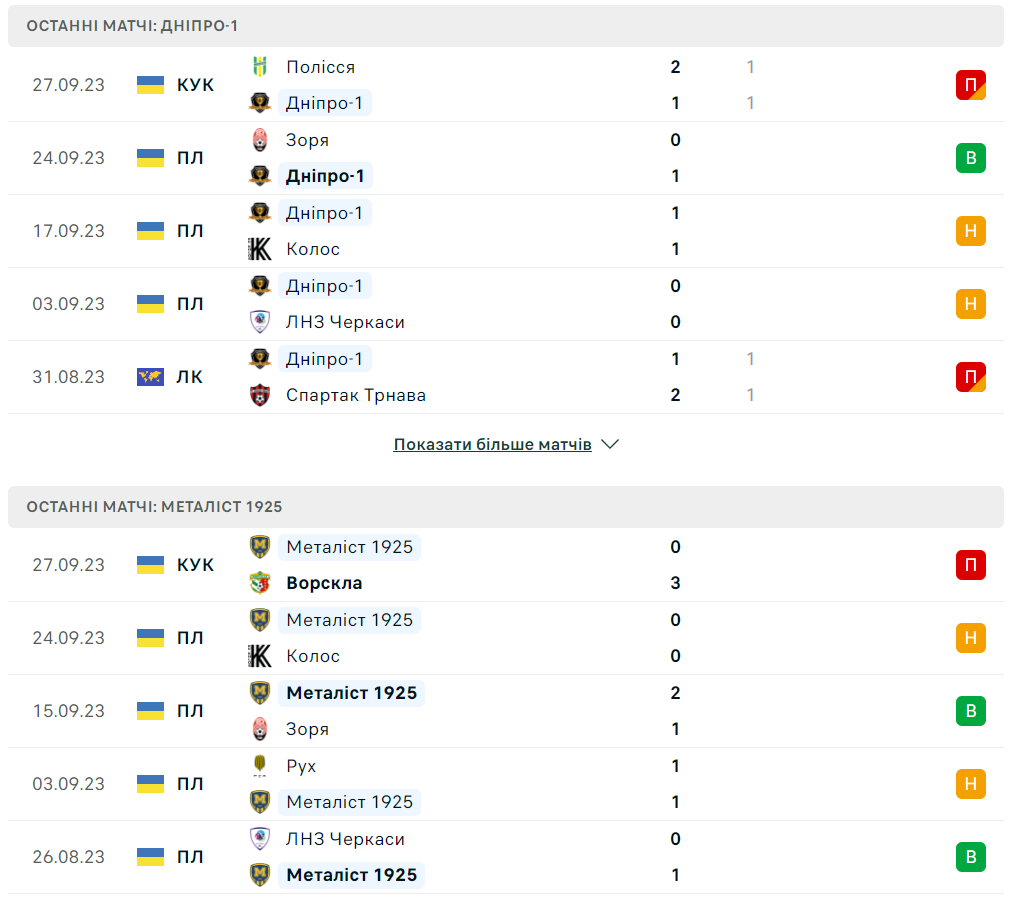
Task: Click orange draw badge for Рух match
Action: [x=970, y=784]
